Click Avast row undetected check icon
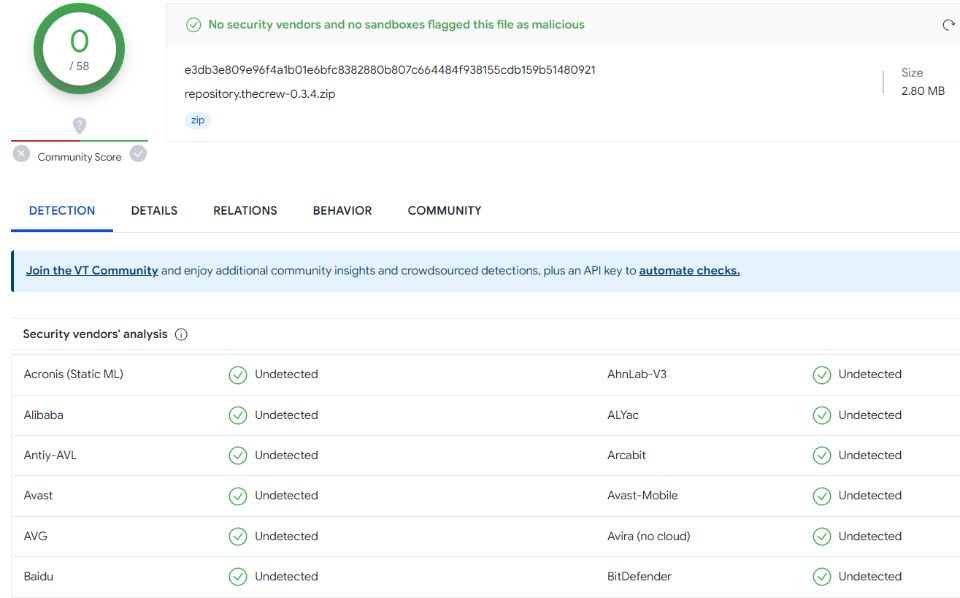 (x=238, y=496)
